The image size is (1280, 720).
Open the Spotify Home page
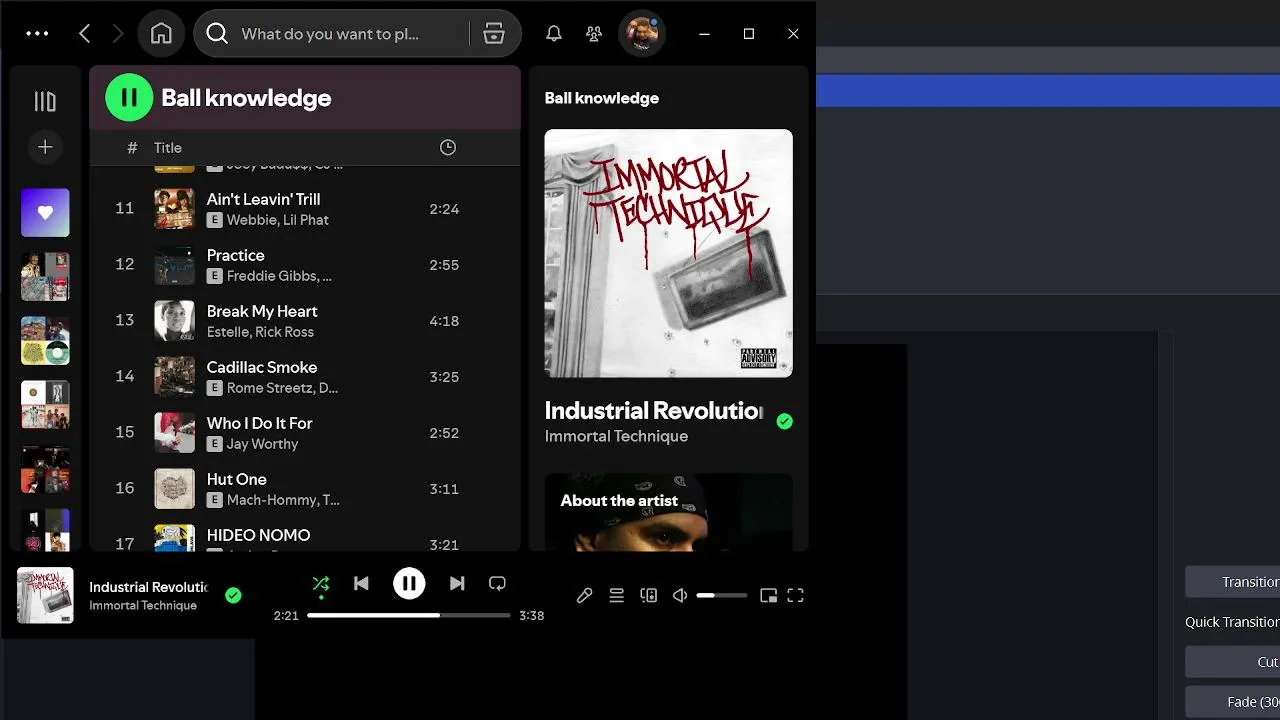[161, 34]
